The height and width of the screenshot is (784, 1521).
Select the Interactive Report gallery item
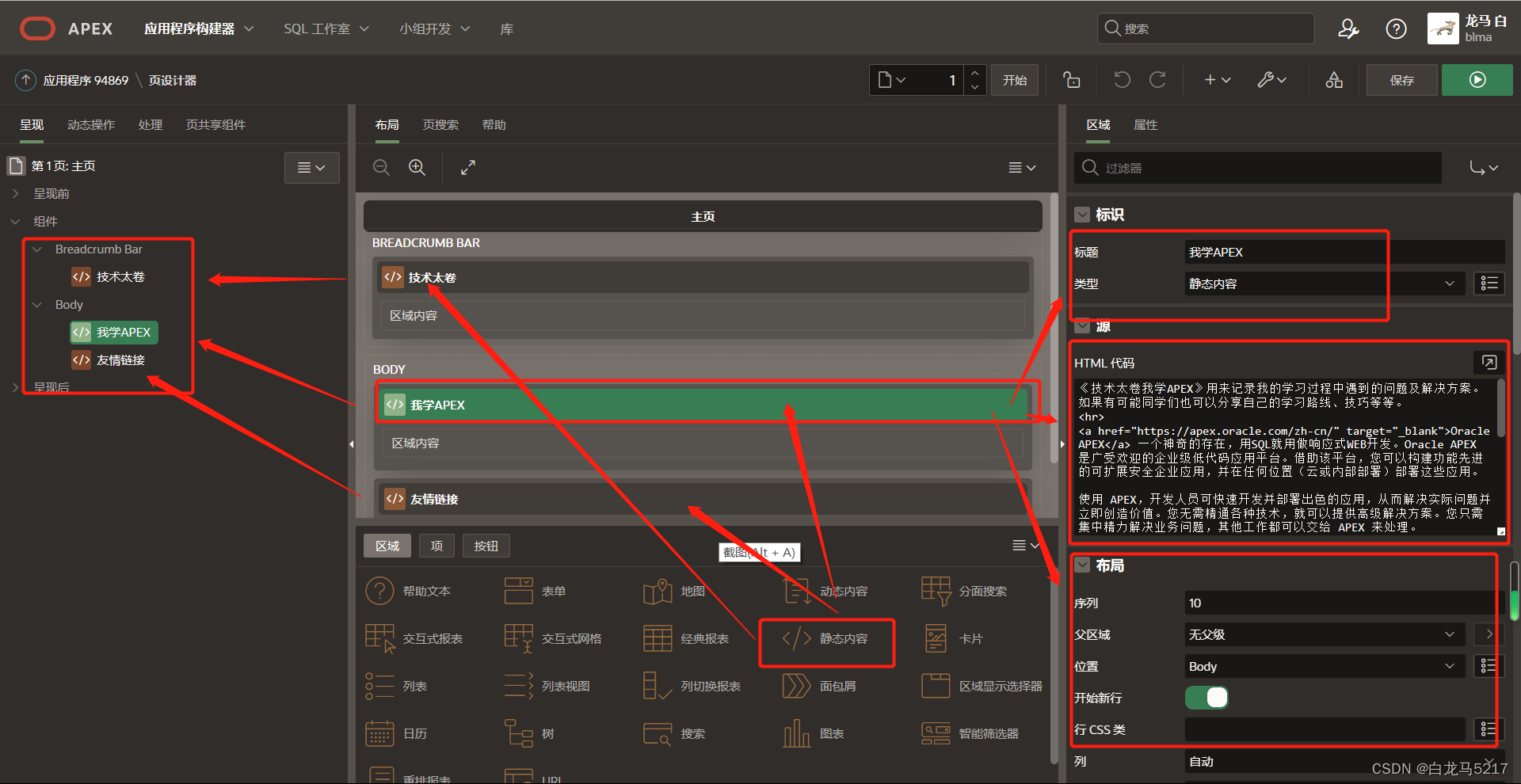pyautogui.click(x=414, y=639)
